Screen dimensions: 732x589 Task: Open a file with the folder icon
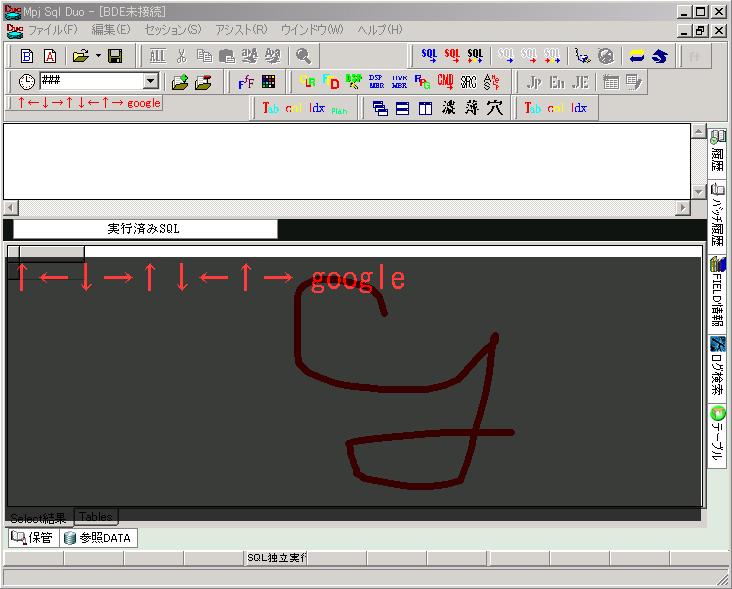(x=81, y=56)
